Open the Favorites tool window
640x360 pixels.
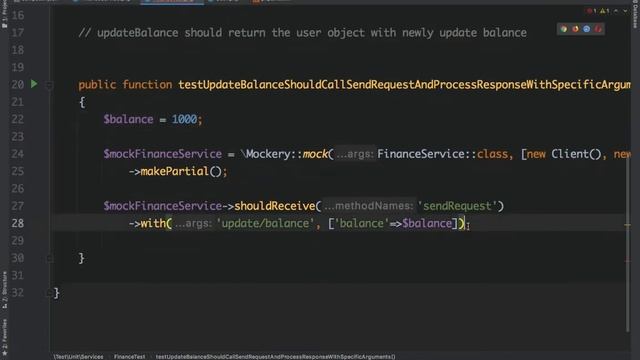tap(4, 337)
